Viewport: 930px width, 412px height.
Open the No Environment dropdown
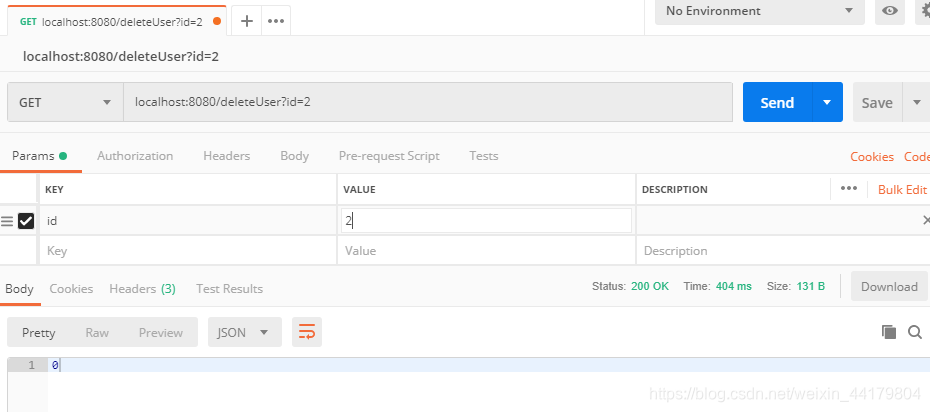pyautogui.click(x=760, y=11)
